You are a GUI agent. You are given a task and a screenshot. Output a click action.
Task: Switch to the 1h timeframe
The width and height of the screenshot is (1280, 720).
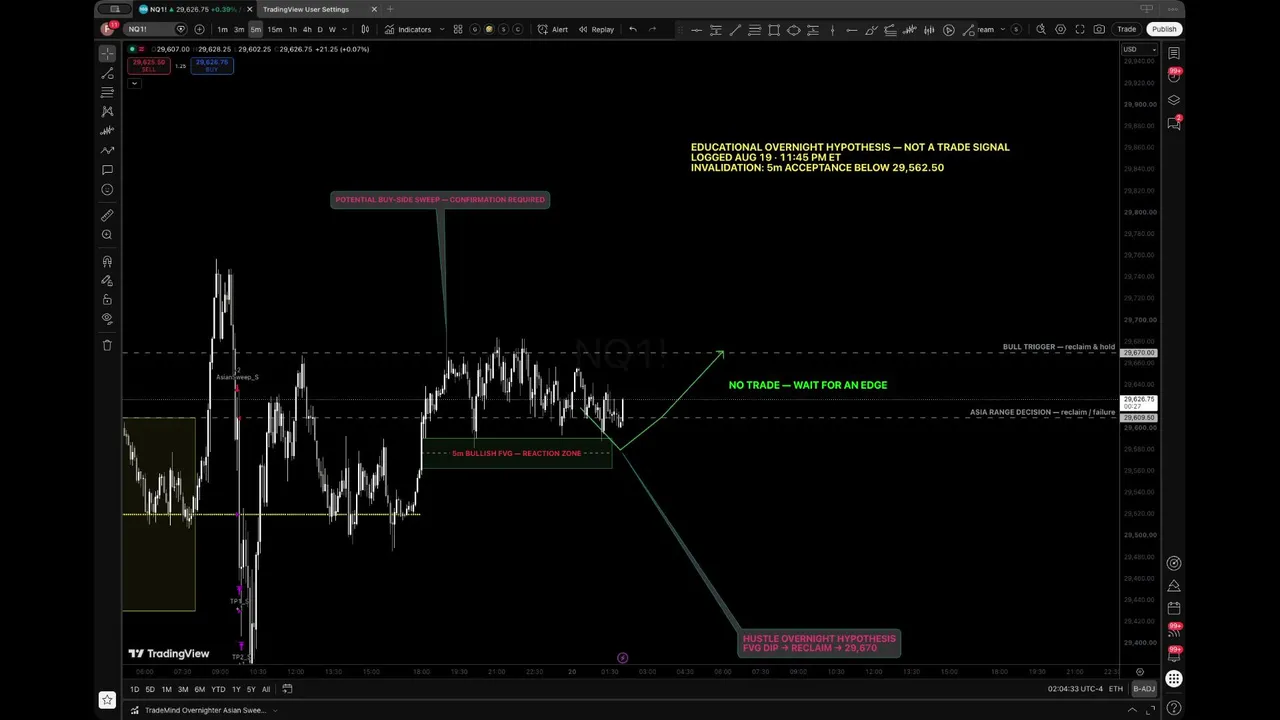pos(292,29)
